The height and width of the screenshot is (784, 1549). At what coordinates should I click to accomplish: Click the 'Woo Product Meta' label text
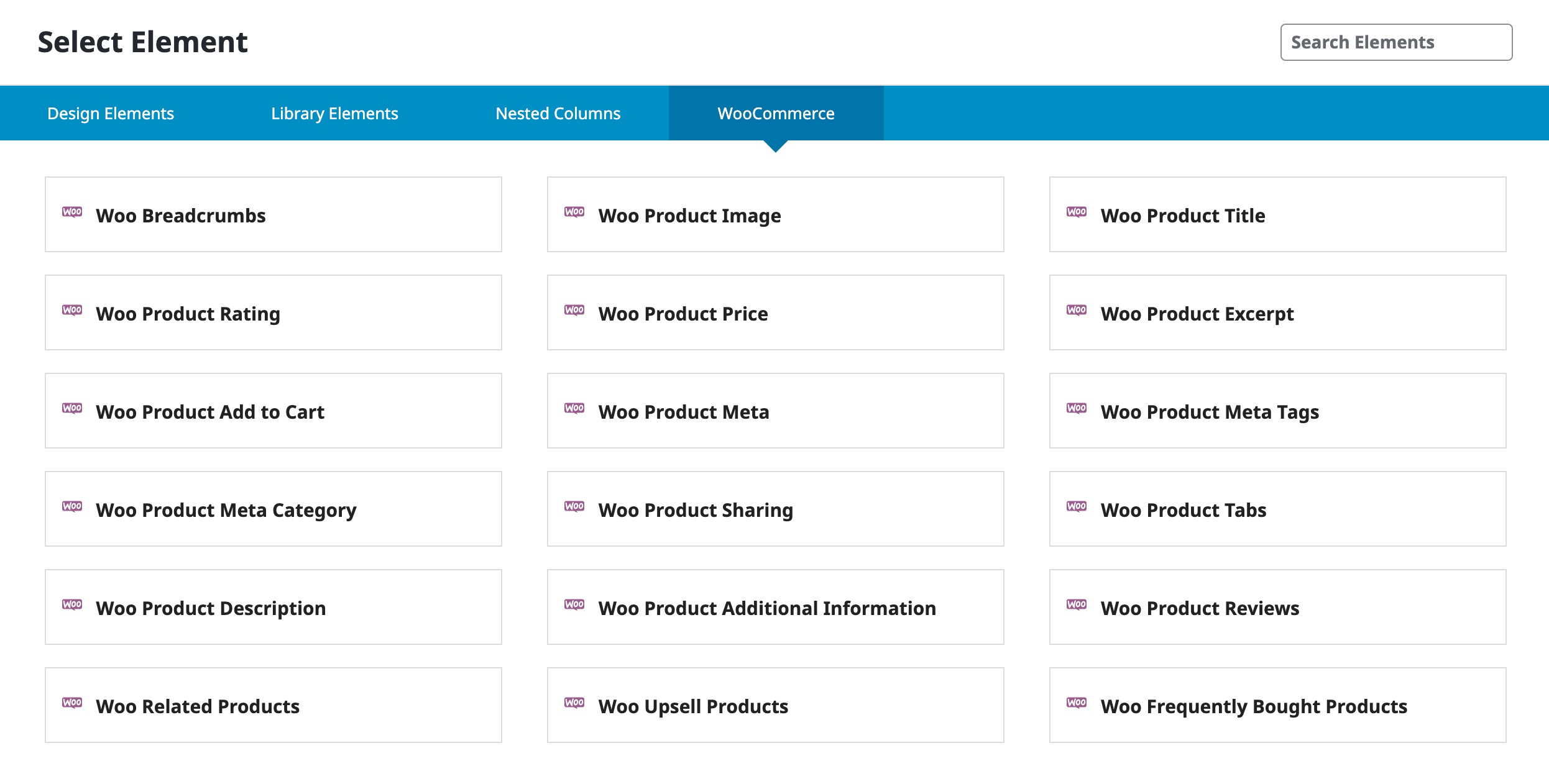click(x=684, y=412)
